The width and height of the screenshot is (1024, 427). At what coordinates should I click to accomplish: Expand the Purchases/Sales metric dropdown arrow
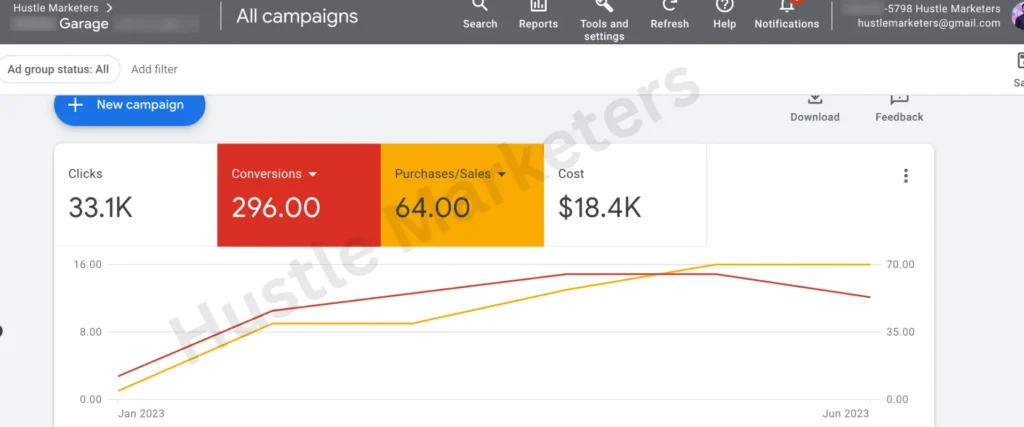(x=502, y=174)
